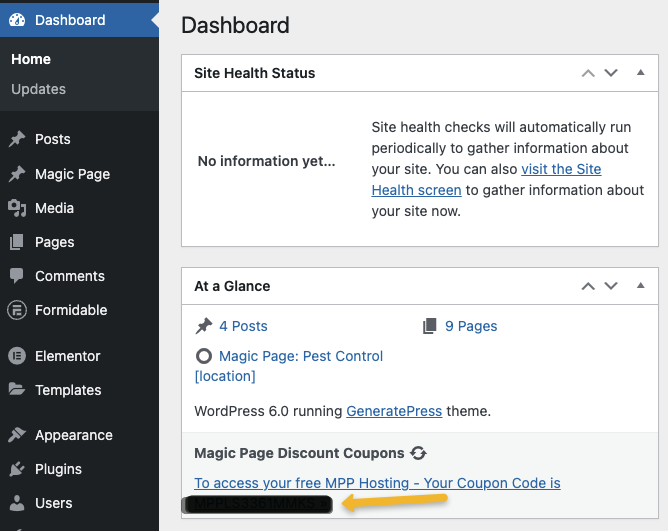Screen dimensions: 668x531
Task: Click the Dashboard gauge icon
Action: point(17,20)
